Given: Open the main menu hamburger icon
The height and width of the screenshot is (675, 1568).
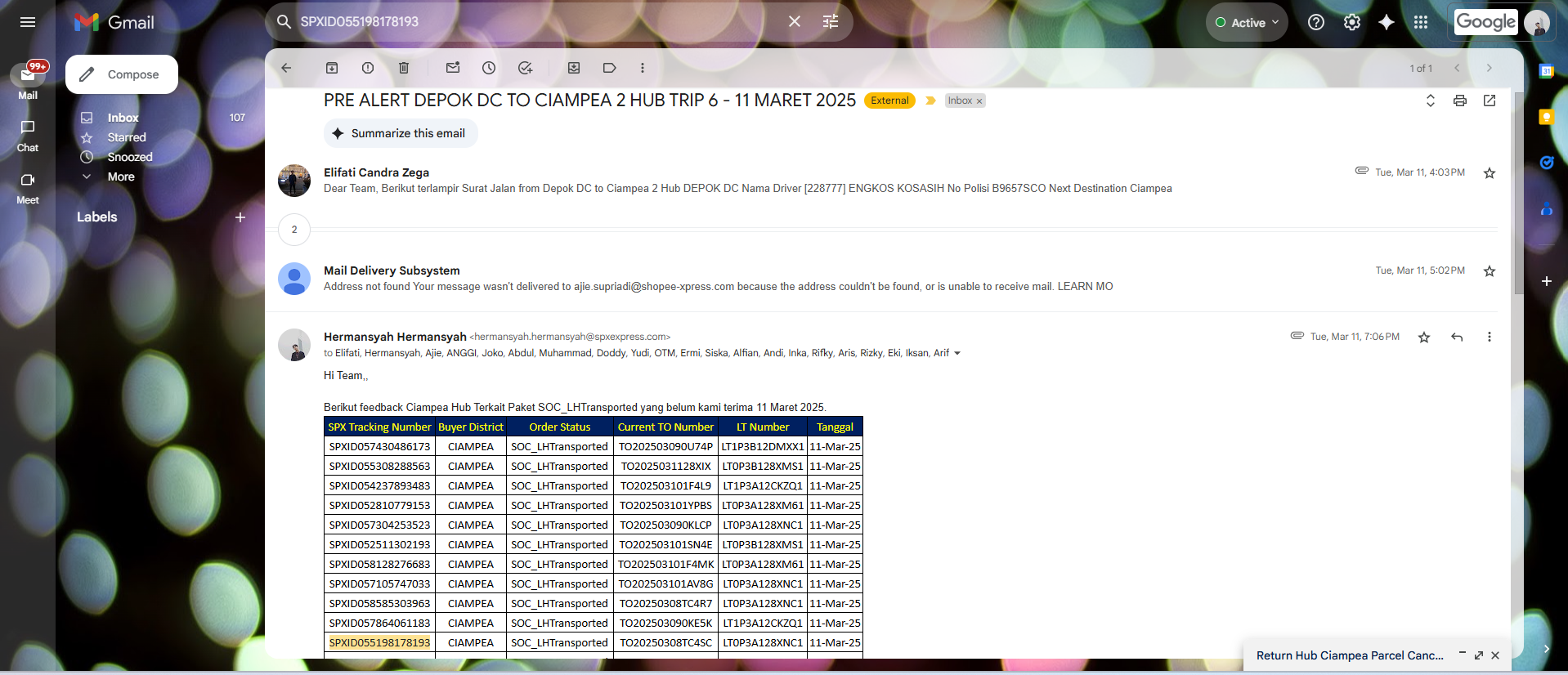Looking at the screenshot, I should click(x=28, y=22).
